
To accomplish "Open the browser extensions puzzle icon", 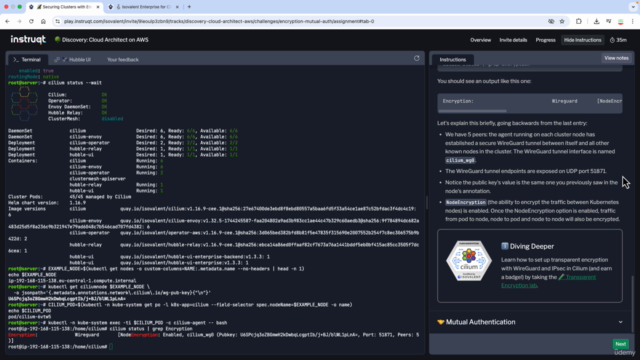I will tap(579, 21).
